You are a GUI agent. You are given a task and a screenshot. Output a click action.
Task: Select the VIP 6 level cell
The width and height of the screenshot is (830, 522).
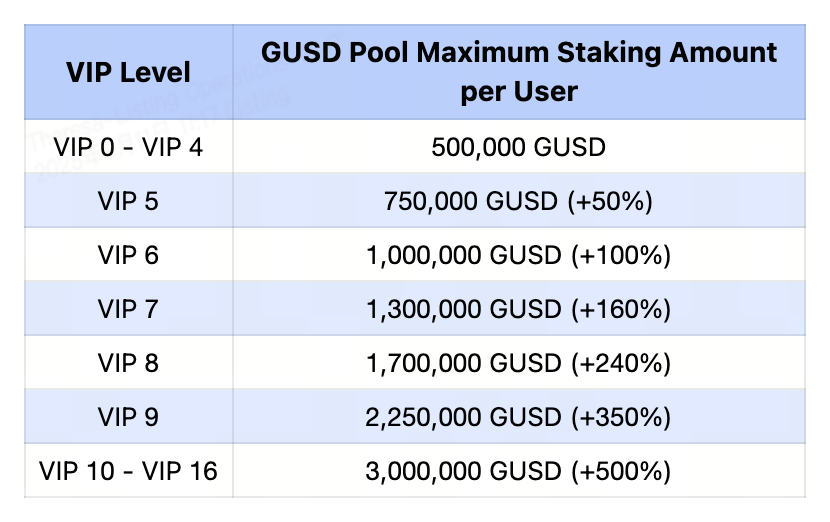(128, 255)
